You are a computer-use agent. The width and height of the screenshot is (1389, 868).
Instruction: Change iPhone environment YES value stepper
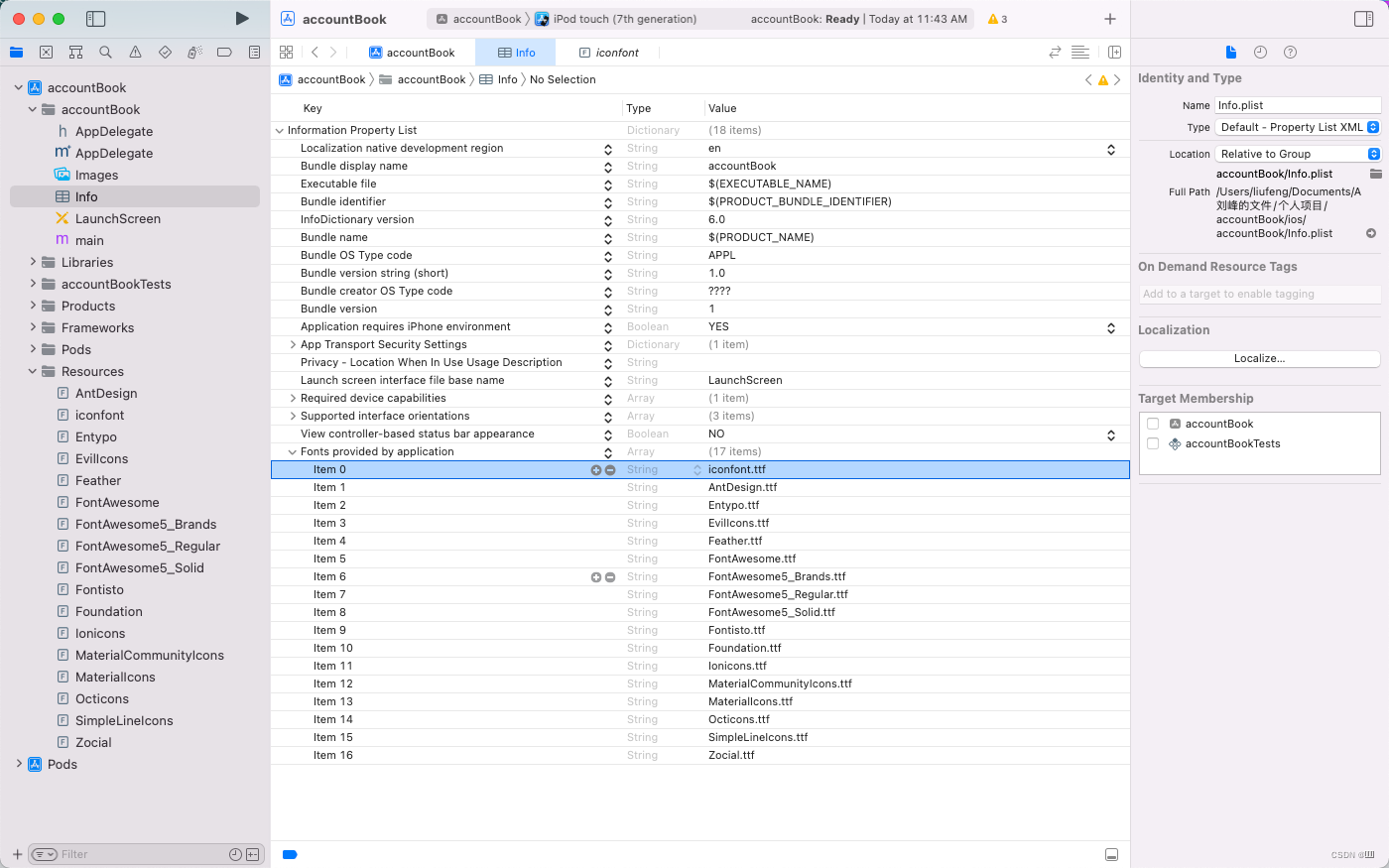pyautogui.click(x=1111, y=327)
